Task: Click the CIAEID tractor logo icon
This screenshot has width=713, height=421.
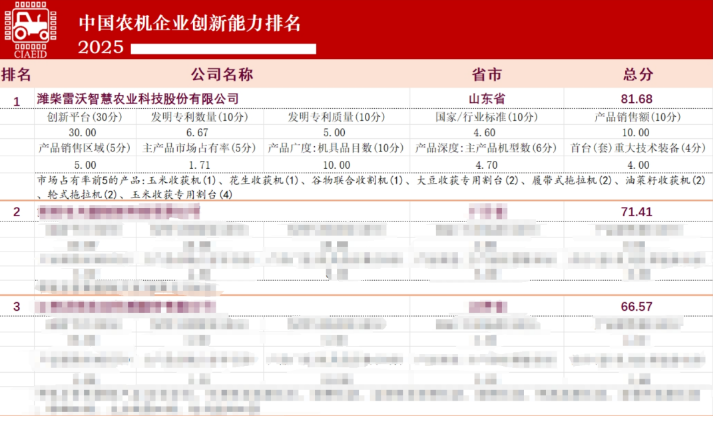Action: coord(30,30)
